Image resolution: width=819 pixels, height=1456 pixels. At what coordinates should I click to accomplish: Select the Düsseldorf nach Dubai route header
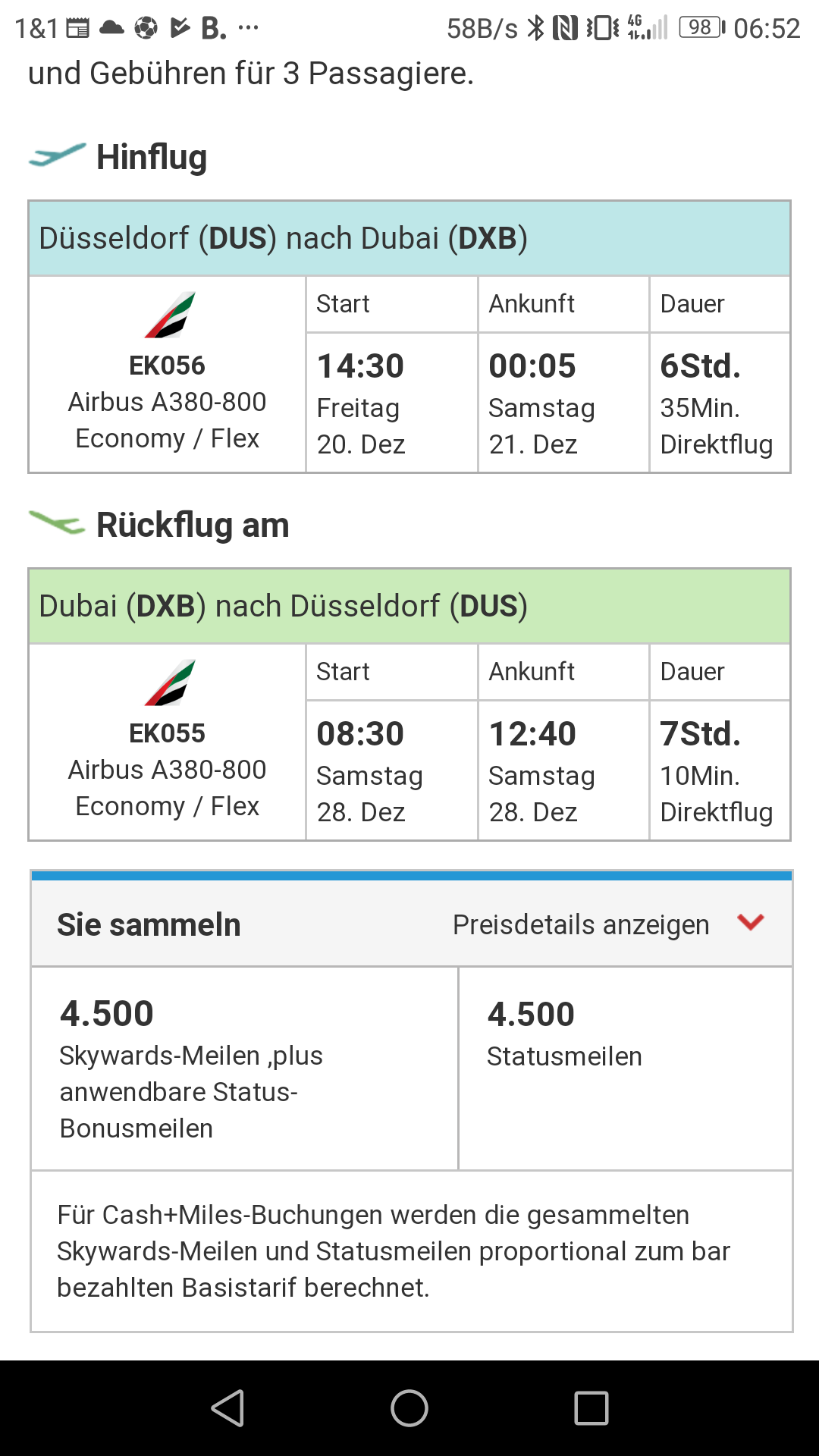(409, 238)
